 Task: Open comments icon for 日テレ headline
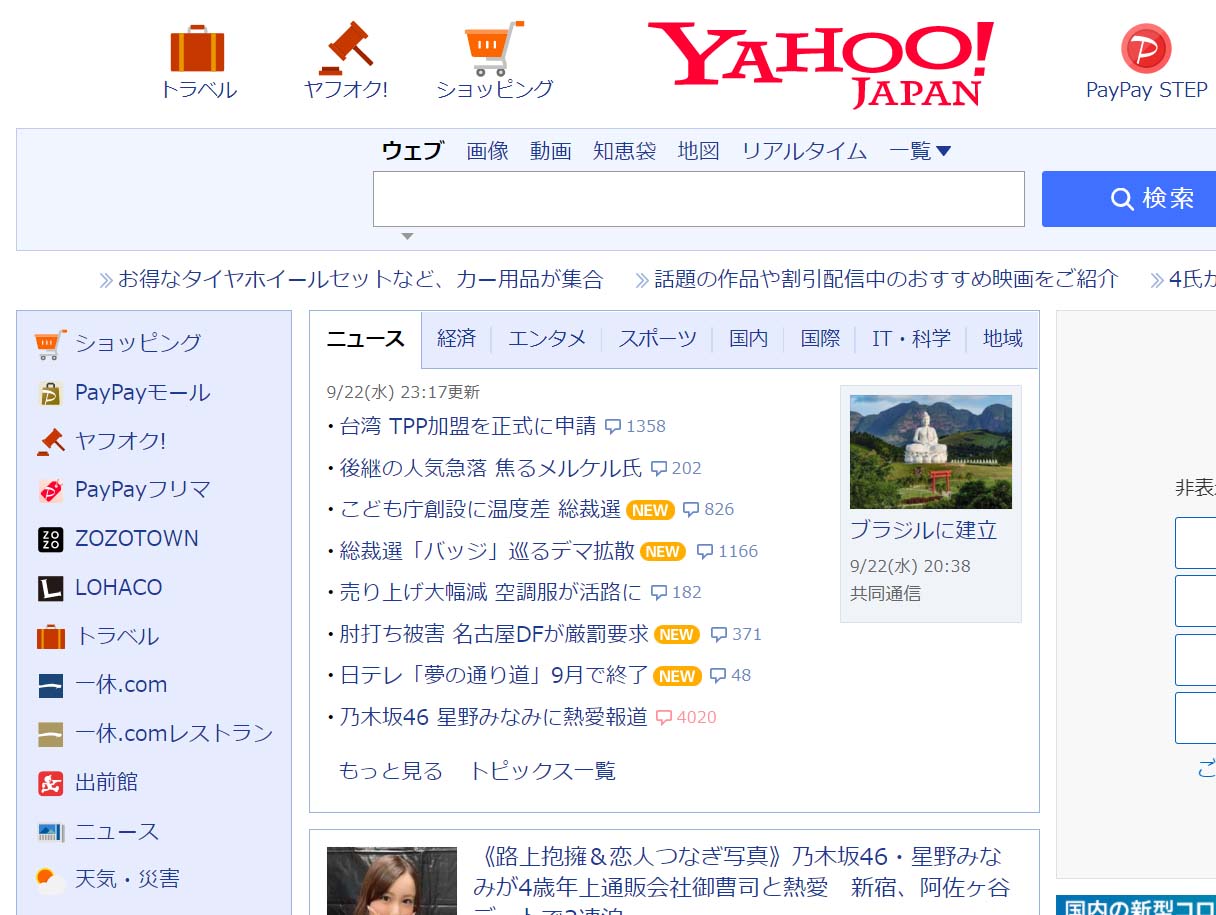718,676
